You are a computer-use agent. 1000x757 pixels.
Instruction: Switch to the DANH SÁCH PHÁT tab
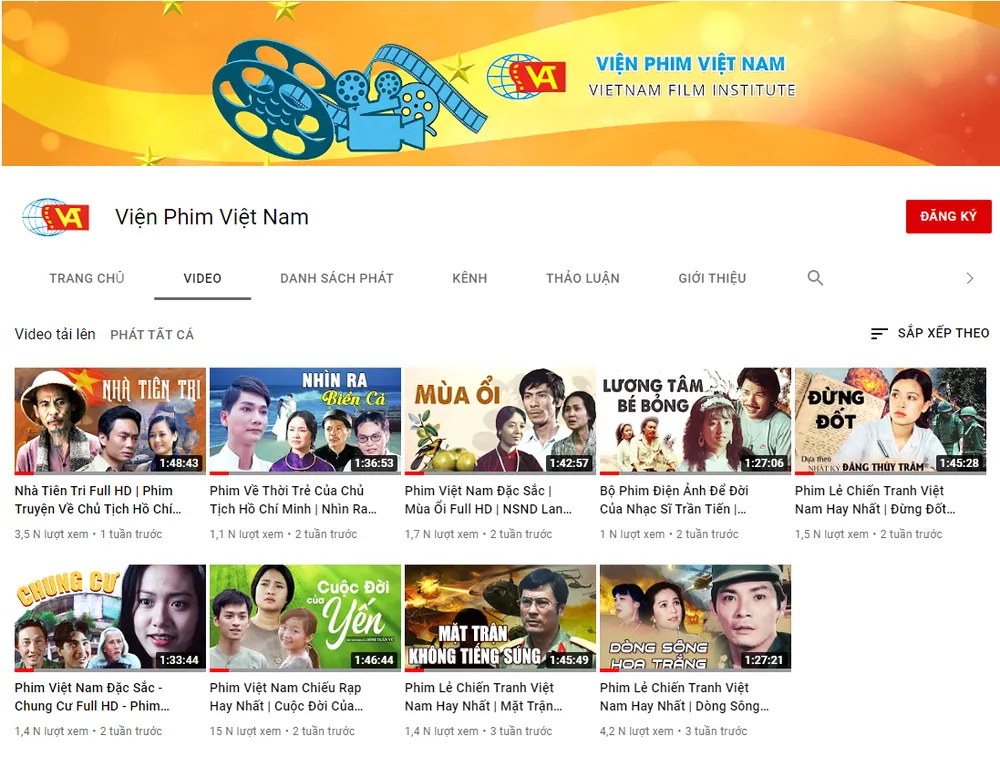pos(336,278)
